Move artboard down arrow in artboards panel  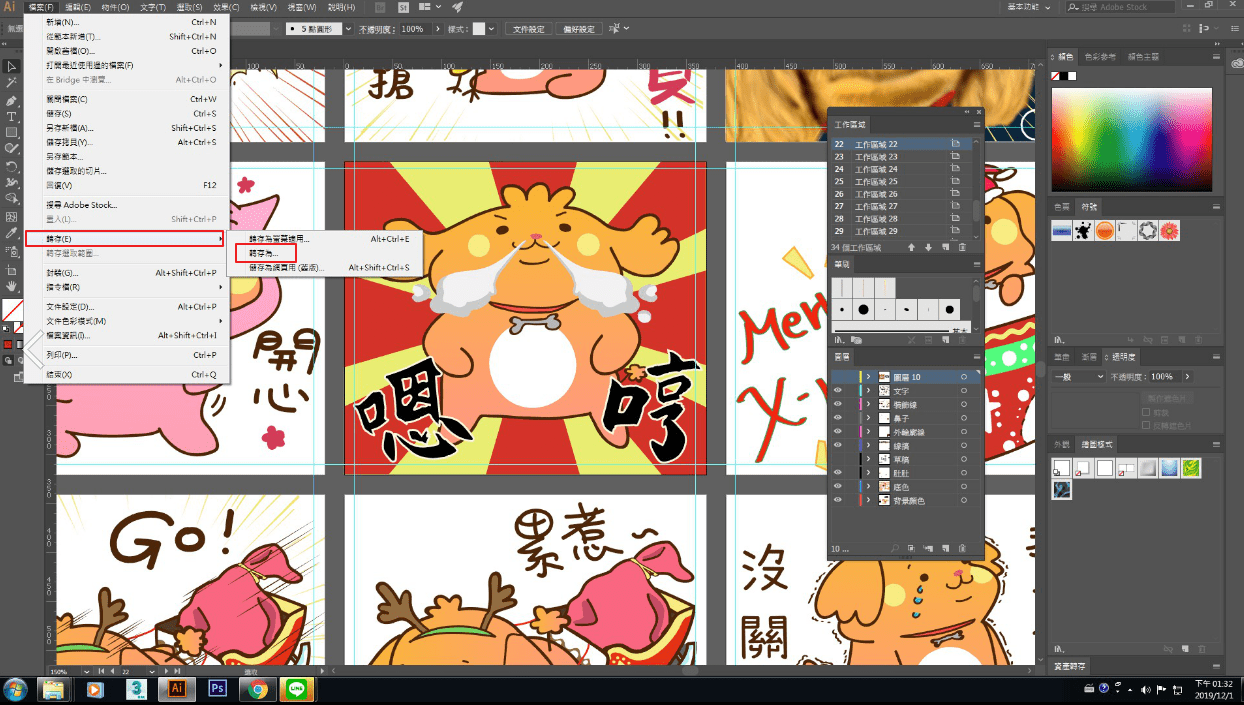click(x=929, y=247)
